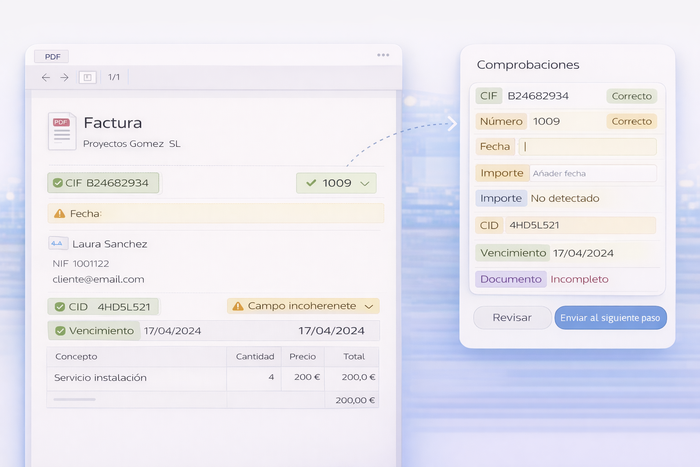Viewport: 700px width, 467px height.
Task: Go back with the left arrow icon
Action: [x=46, y=77]
